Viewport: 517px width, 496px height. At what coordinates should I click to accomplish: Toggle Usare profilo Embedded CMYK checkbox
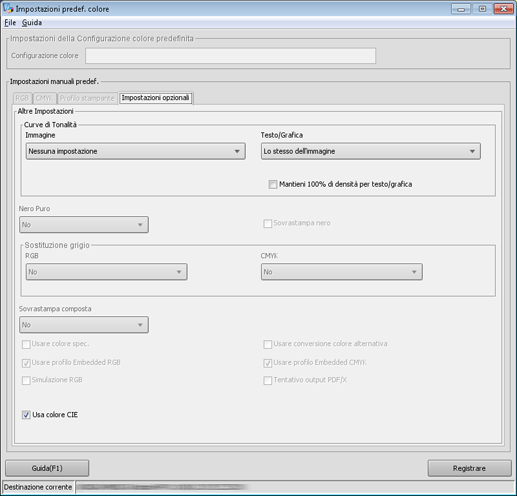pyautogui.click(x=267, y=363)
